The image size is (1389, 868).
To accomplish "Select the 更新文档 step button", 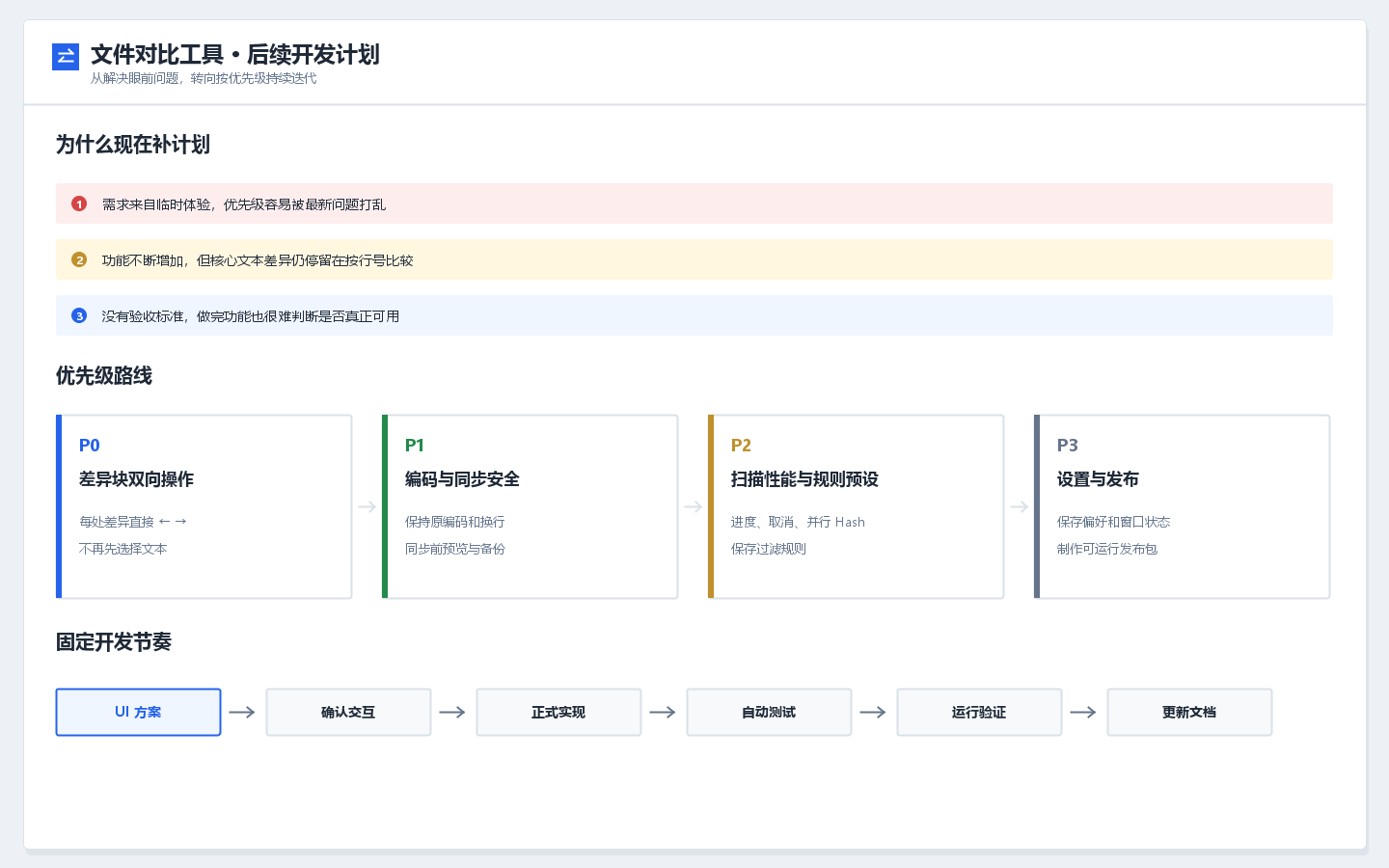I will click(x=1189, y=712).
